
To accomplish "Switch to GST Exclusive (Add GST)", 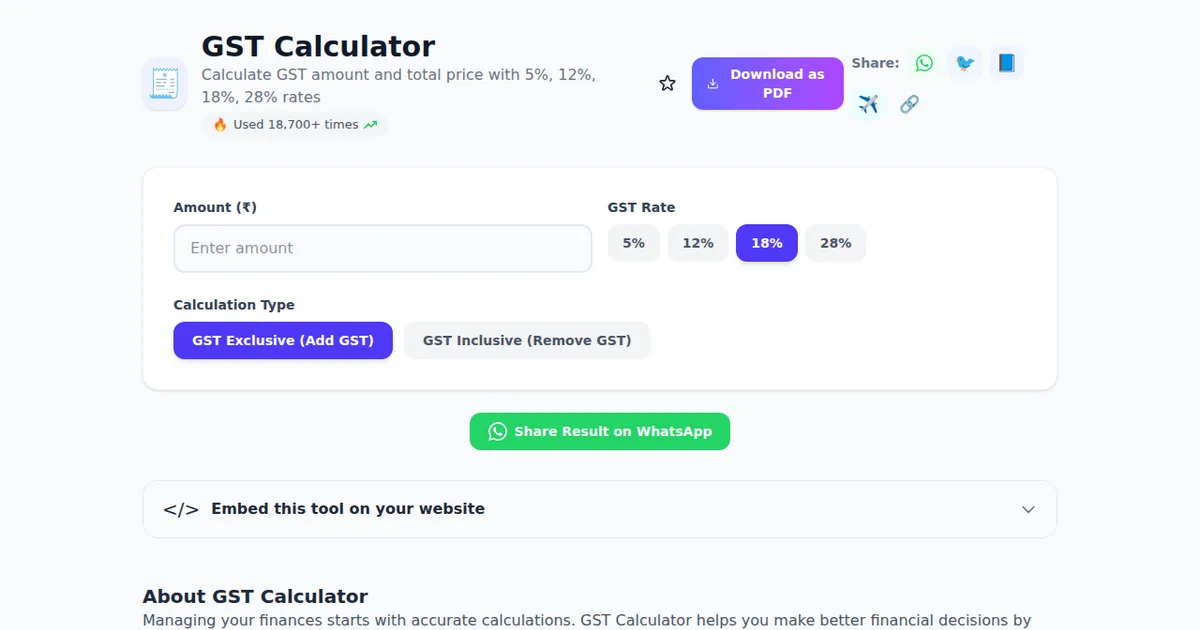I will (283, 340).
